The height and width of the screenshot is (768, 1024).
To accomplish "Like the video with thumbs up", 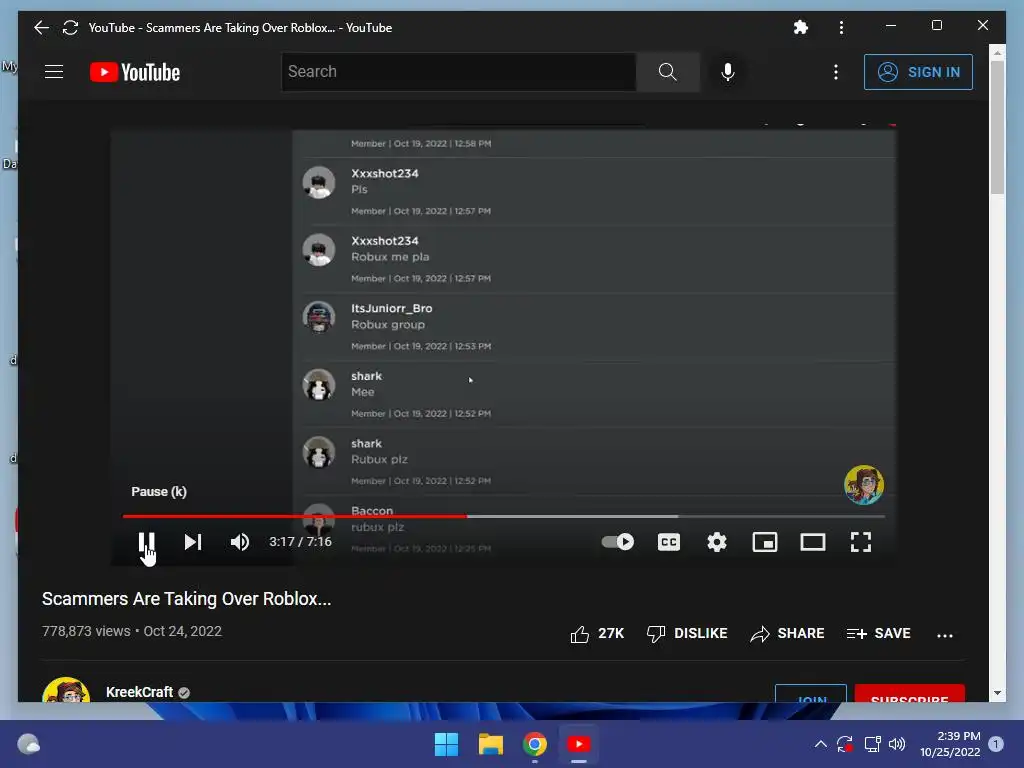I will [597, 633].
